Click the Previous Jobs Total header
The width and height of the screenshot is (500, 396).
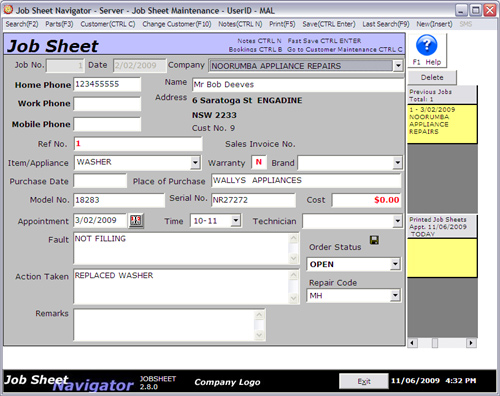tap(442, 95)
